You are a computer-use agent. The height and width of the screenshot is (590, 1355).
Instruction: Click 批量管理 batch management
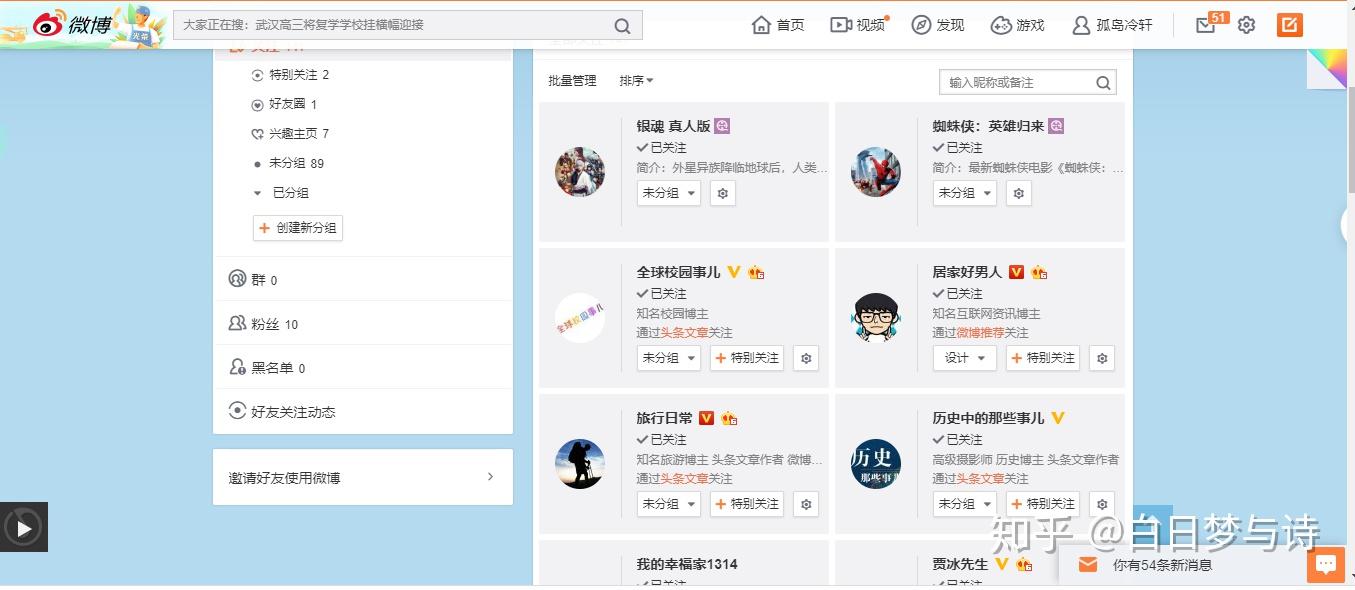click(x=572, y=81)
